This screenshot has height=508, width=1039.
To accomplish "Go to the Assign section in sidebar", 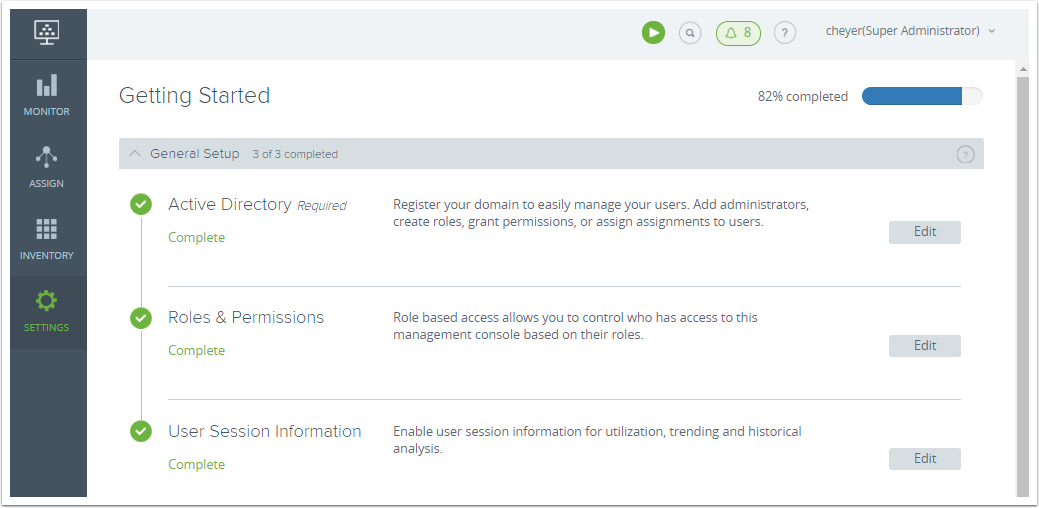I will tap(47, 167).
